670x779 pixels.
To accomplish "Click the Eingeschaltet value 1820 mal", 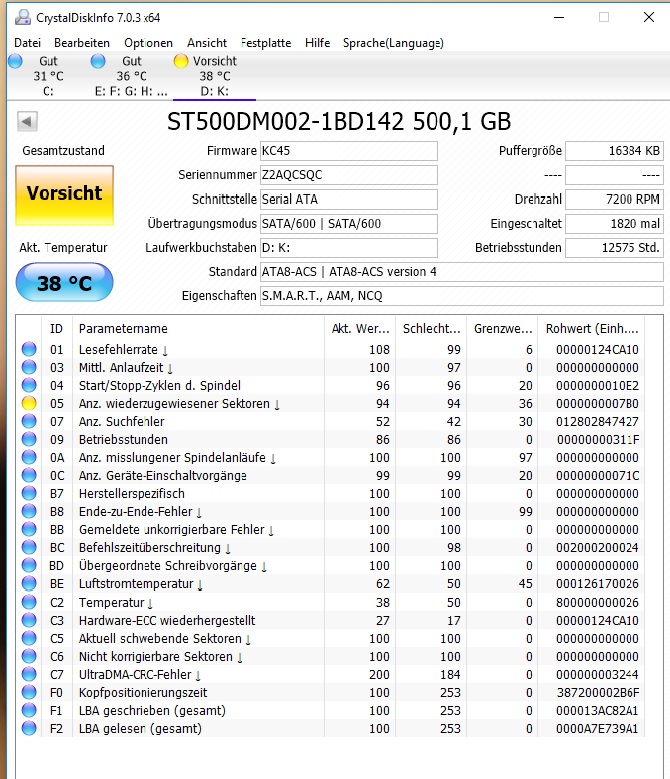I will click(x=614, y=224).
